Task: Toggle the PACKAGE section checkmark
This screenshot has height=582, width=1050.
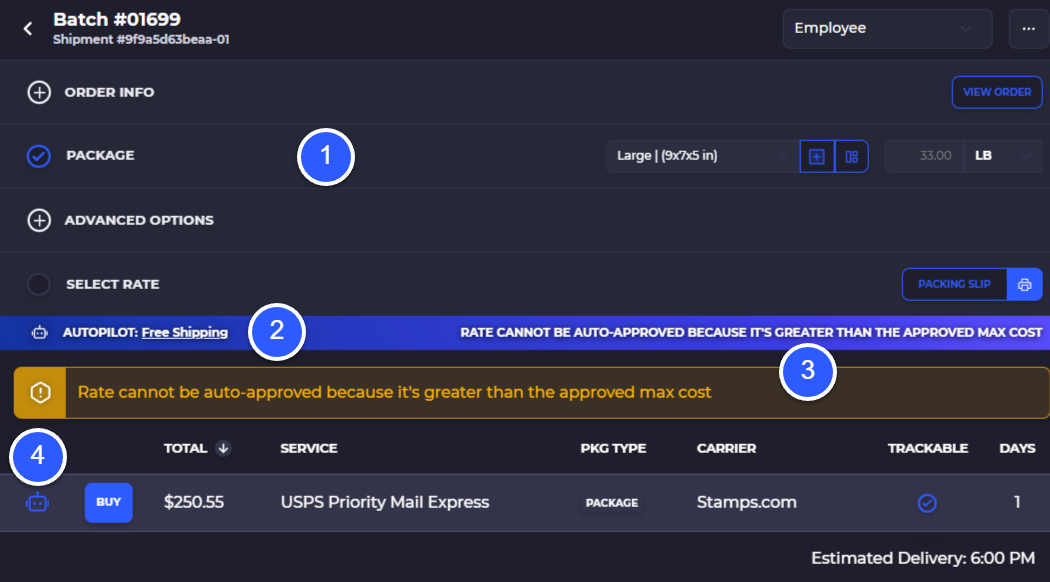Action: click(x=38, y=156)
